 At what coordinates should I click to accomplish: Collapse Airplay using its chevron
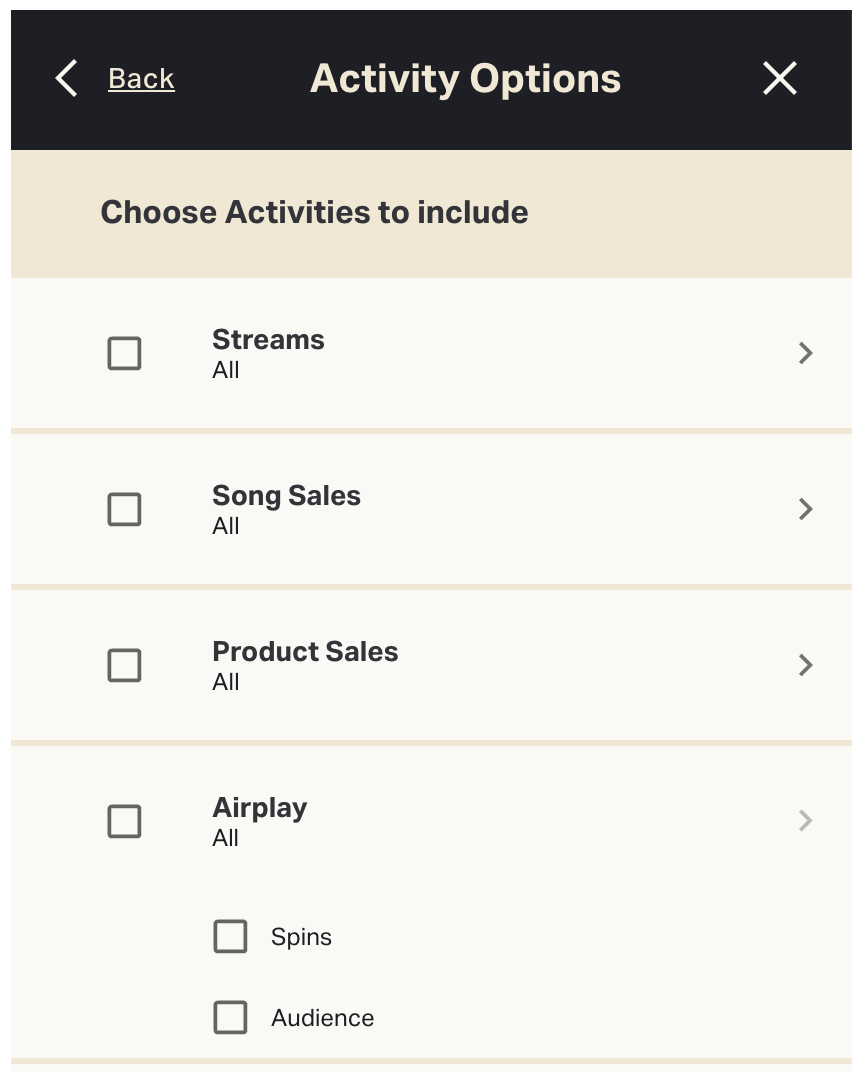(x=806, y=821)
